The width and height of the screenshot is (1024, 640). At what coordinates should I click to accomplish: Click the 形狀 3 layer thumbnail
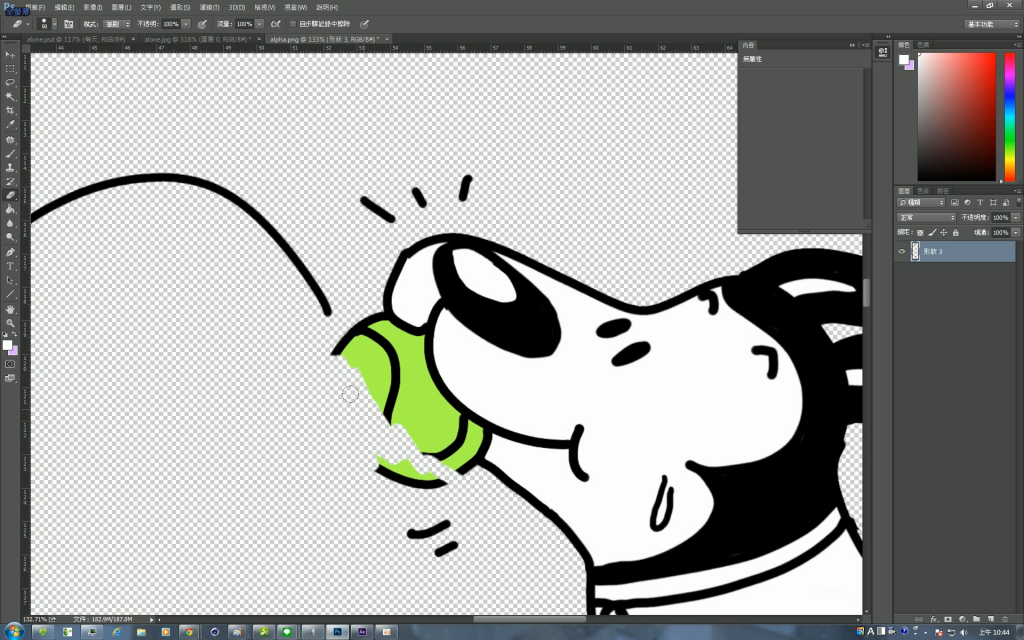[x=915, y=252]
